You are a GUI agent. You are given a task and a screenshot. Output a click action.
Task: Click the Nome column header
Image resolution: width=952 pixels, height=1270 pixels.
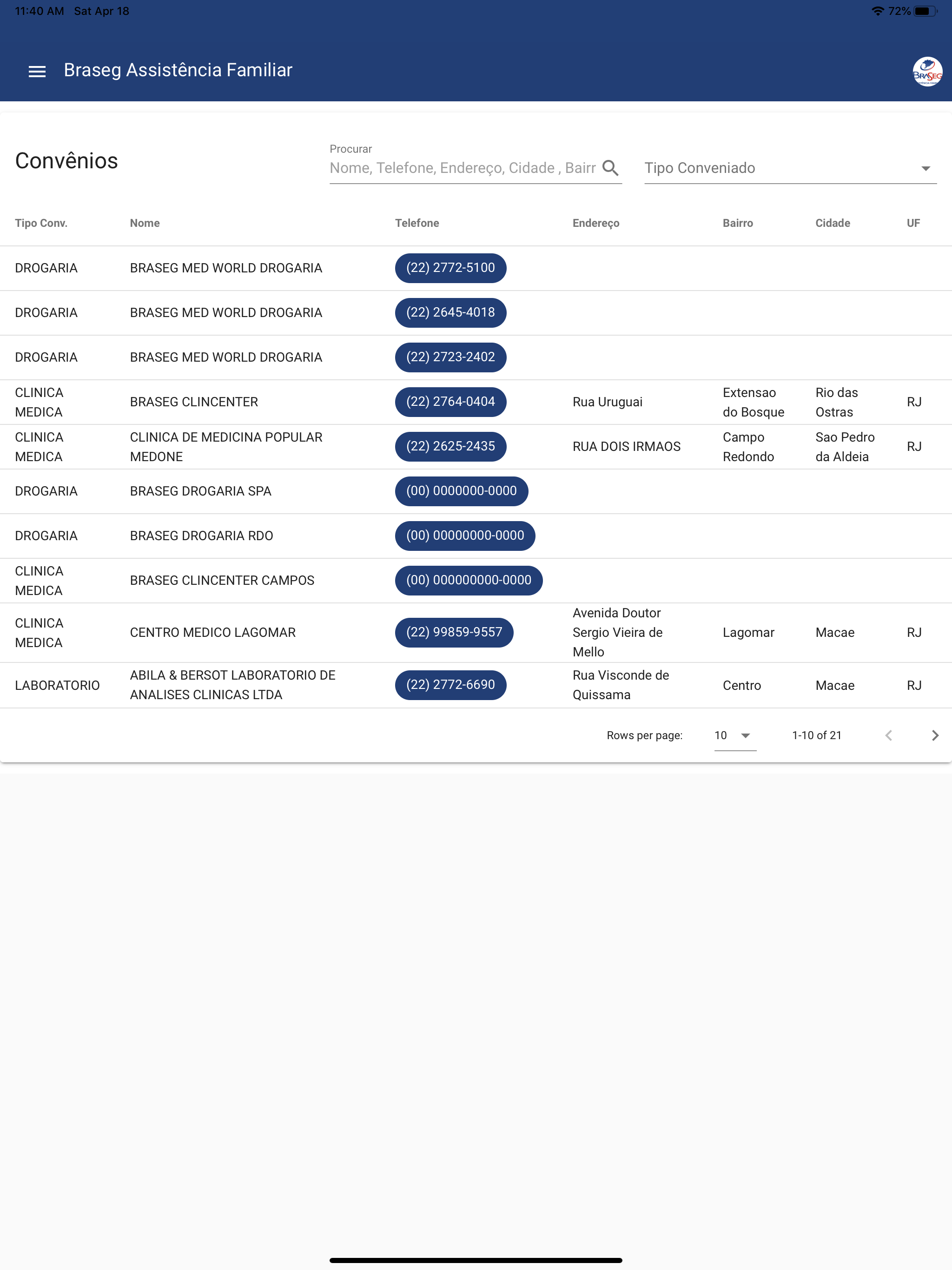point(145,223)
